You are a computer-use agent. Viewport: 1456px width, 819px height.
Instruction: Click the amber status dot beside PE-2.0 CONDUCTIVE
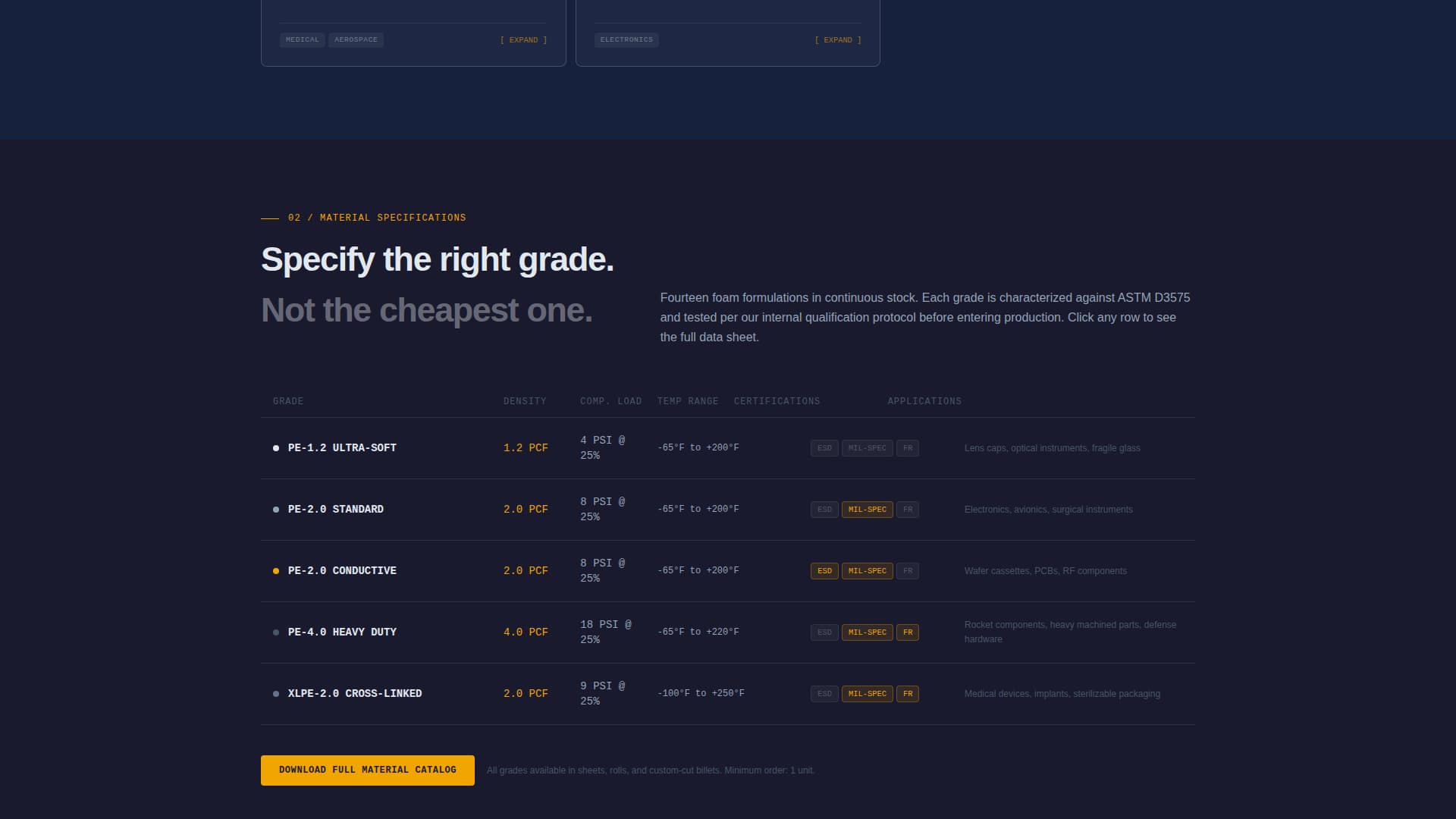(x=275, y=570)
